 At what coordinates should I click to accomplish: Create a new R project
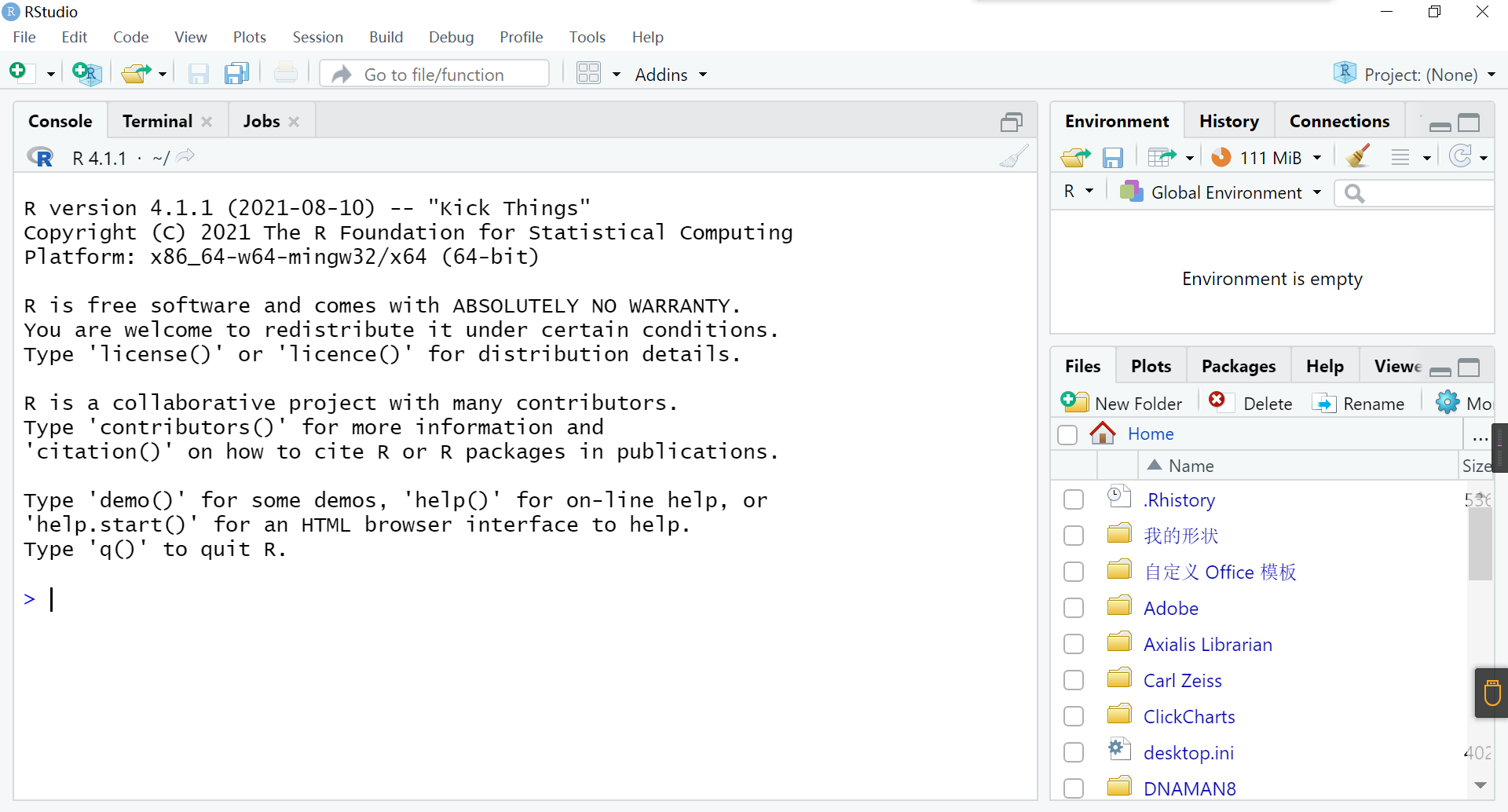(x=86, y=74)
